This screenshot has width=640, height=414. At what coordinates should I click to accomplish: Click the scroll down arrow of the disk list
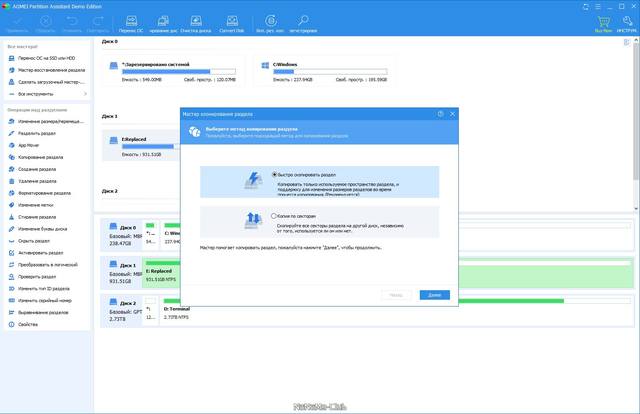(636, 209)
